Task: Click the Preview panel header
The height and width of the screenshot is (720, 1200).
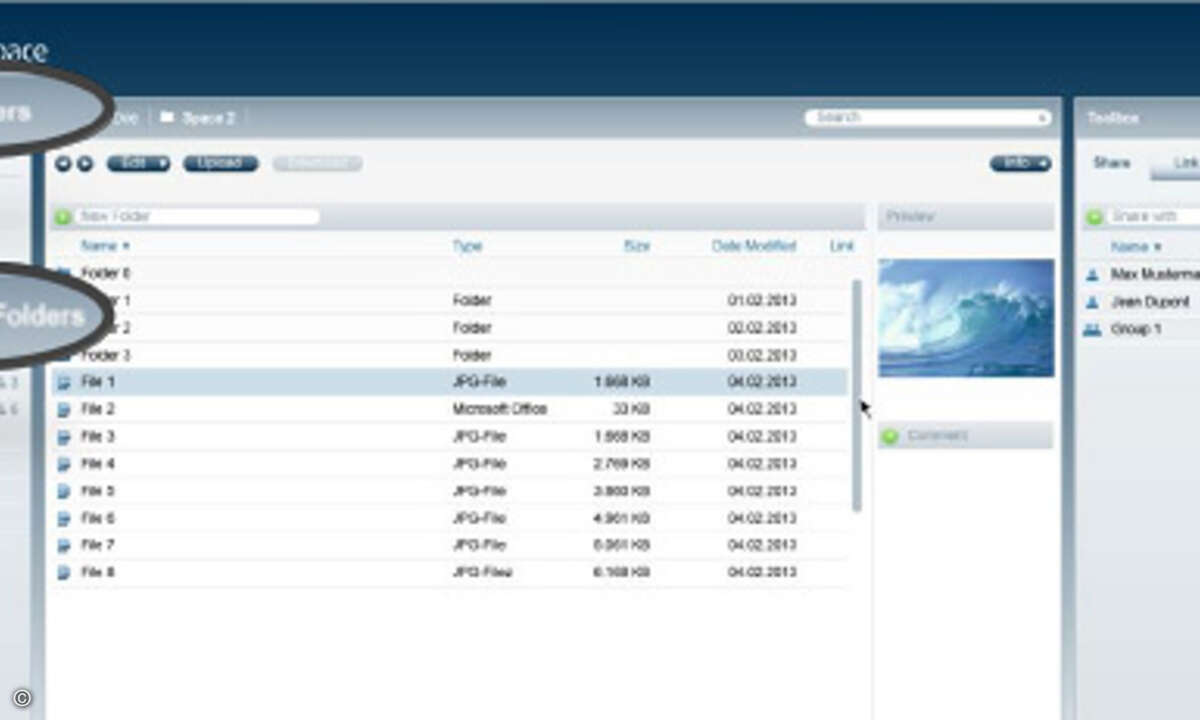Action: (966, 217)
